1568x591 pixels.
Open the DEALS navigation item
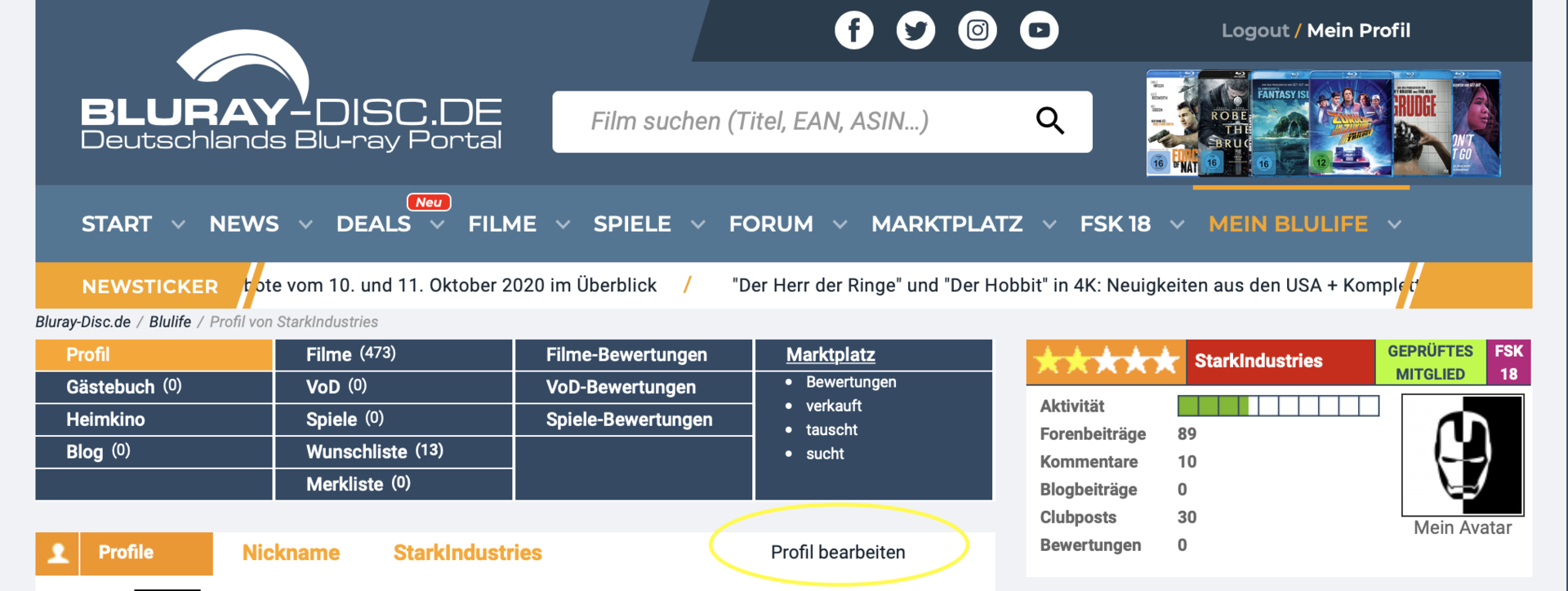373,224
